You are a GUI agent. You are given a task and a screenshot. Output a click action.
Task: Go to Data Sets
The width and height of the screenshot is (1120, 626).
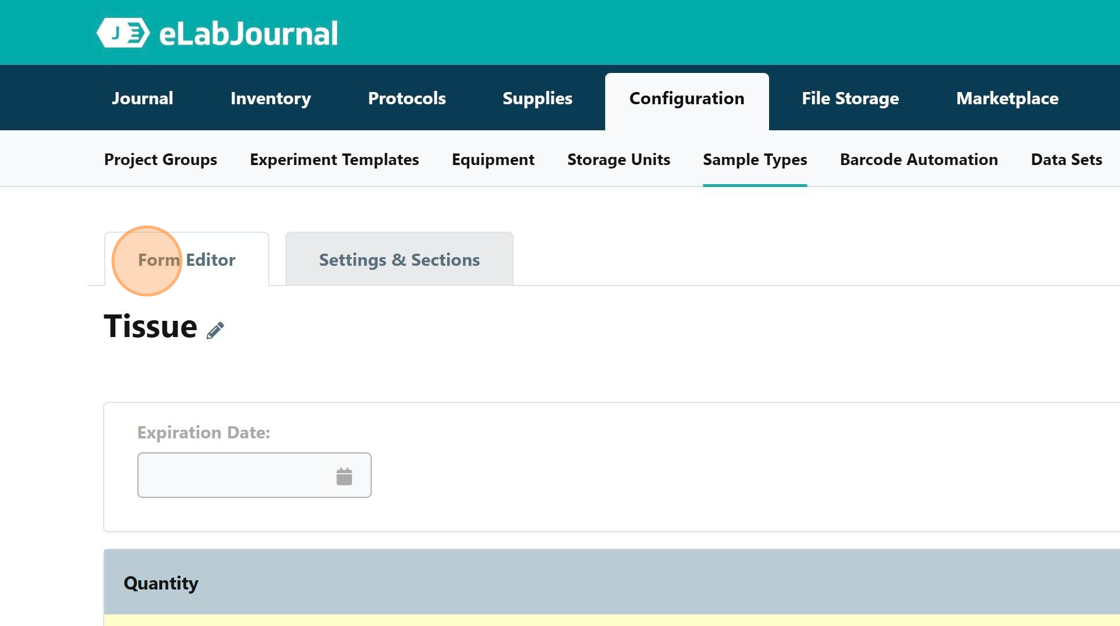(1066, 159)
